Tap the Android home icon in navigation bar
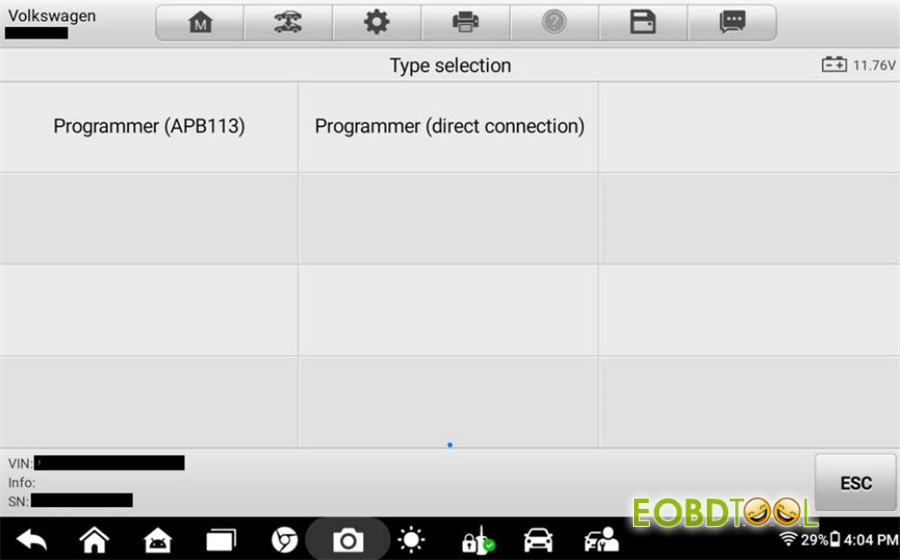This screenshot has height=560, width=900. pyautogui.click(x=94, y=540)
